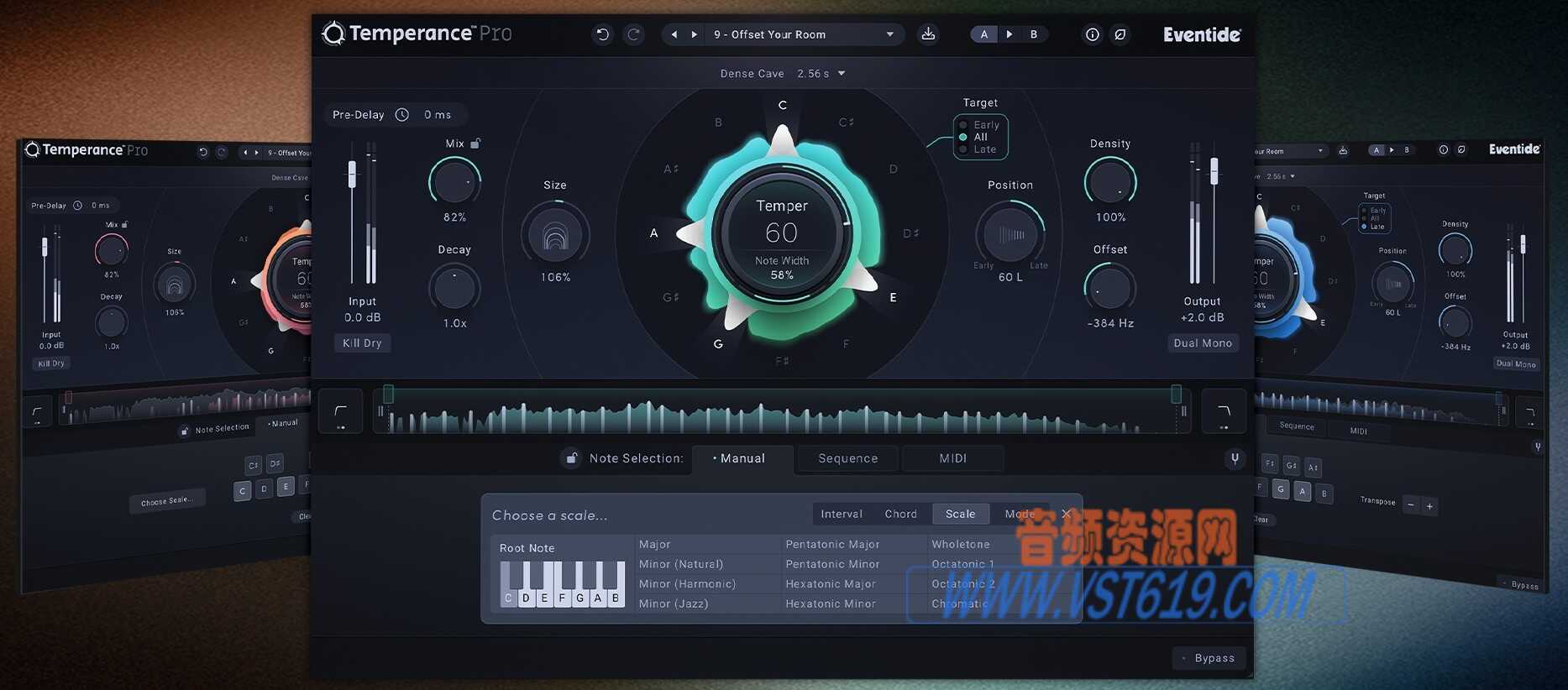
Task: Click the left range handle on spectrum
Action: point(388,393)
